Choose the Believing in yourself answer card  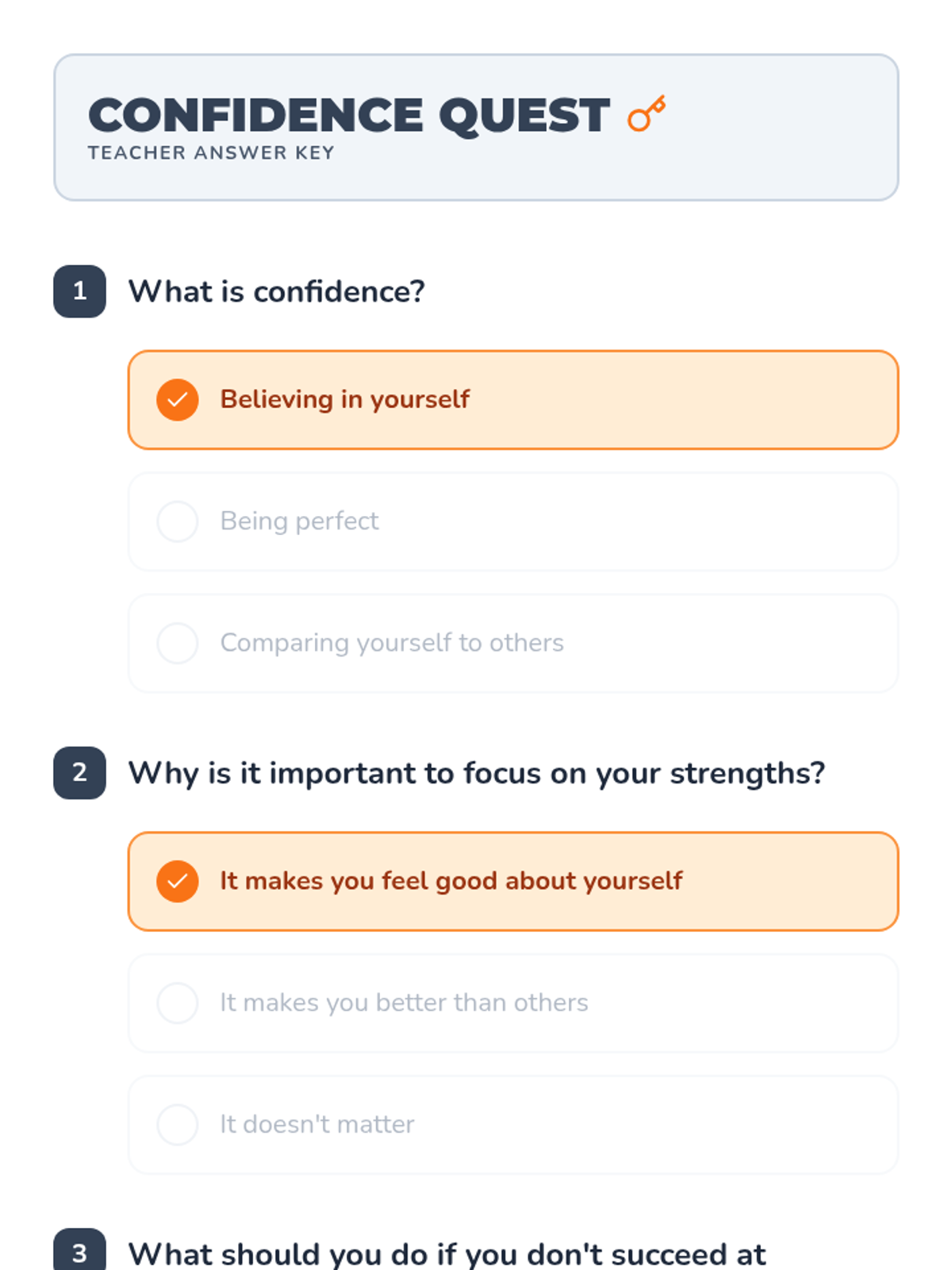click(x=513, y=400)
